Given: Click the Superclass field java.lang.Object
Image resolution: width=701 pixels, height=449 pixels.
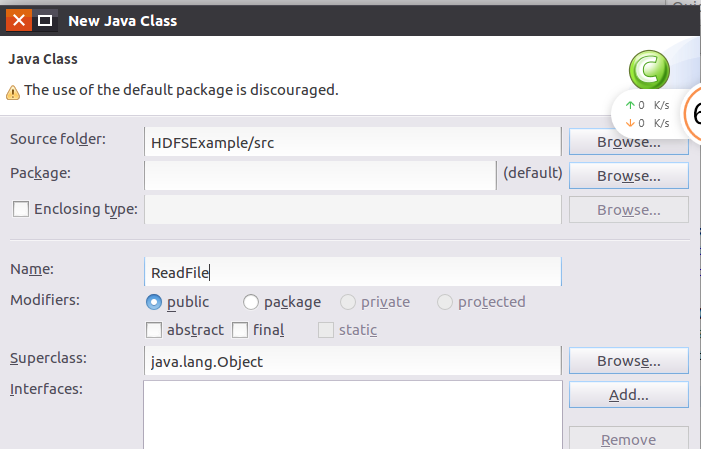Looking at the screenshot, I should click(352, 361).
